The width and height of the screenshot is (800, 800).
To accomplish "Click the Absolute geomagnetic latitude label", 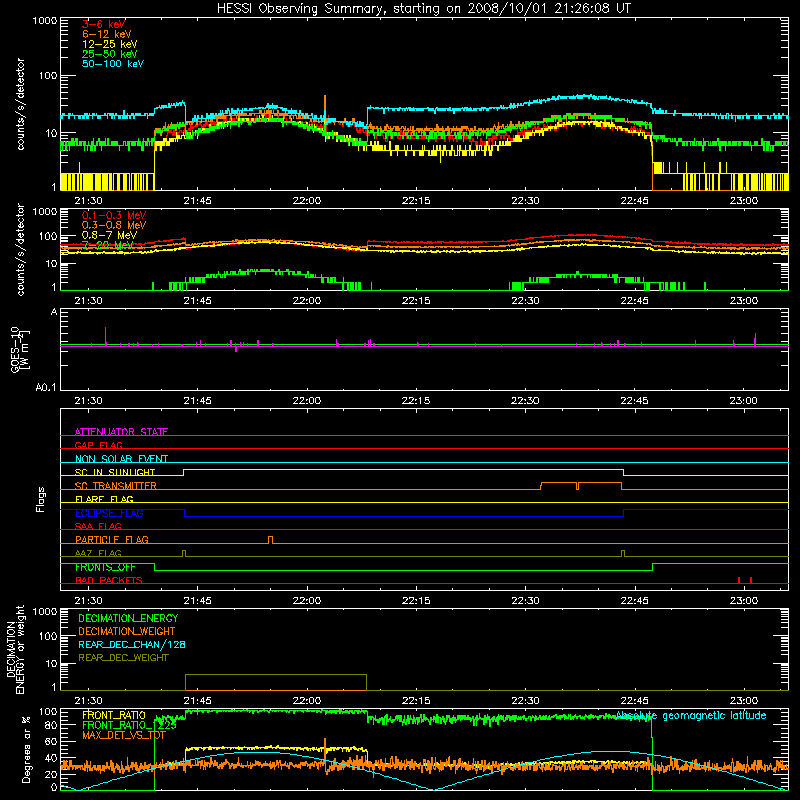I will [x=691, y=715].
